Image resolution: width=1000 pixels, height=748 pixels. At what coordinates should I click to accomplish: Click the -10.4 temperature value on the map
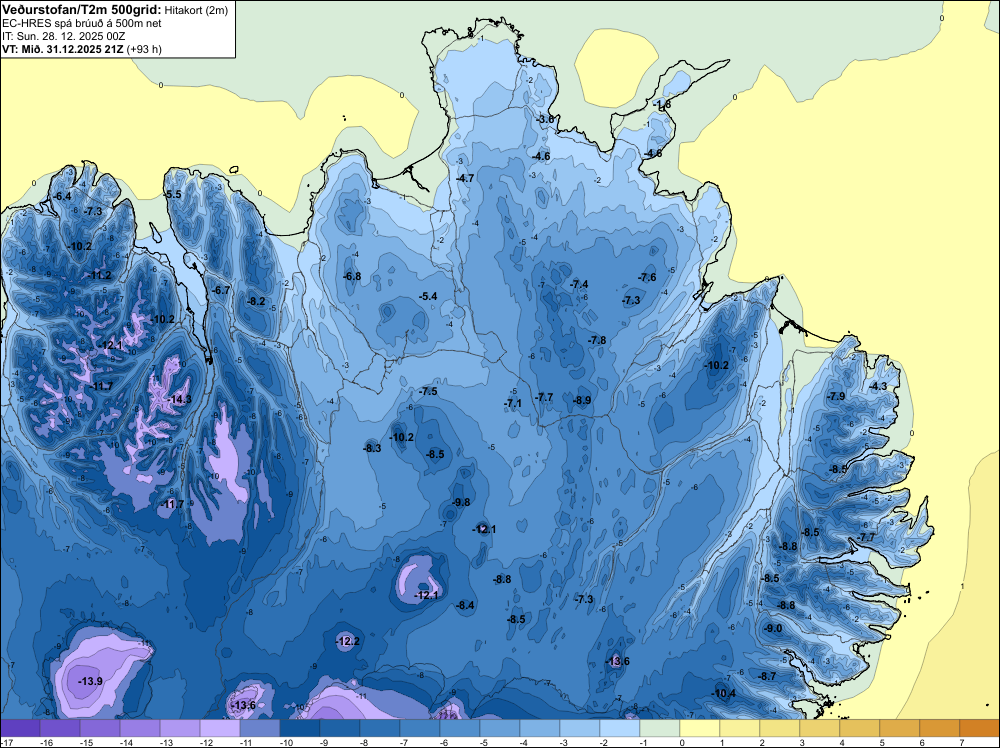tap(723, 693)
